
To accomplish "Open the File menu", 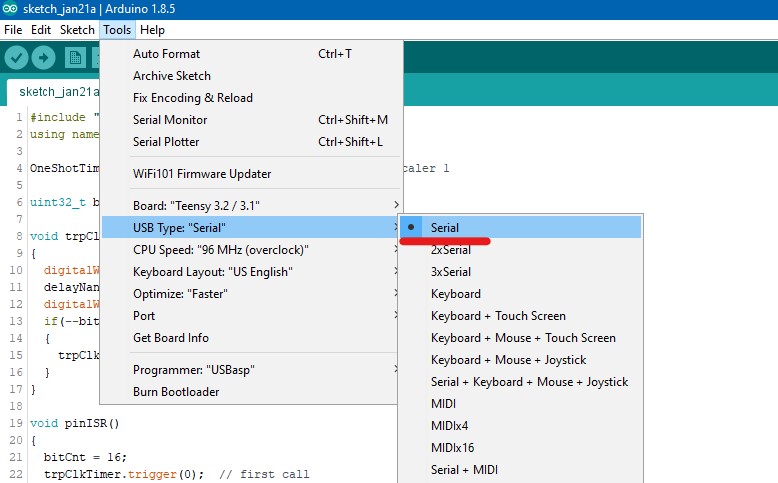I will tap(13, 30).
